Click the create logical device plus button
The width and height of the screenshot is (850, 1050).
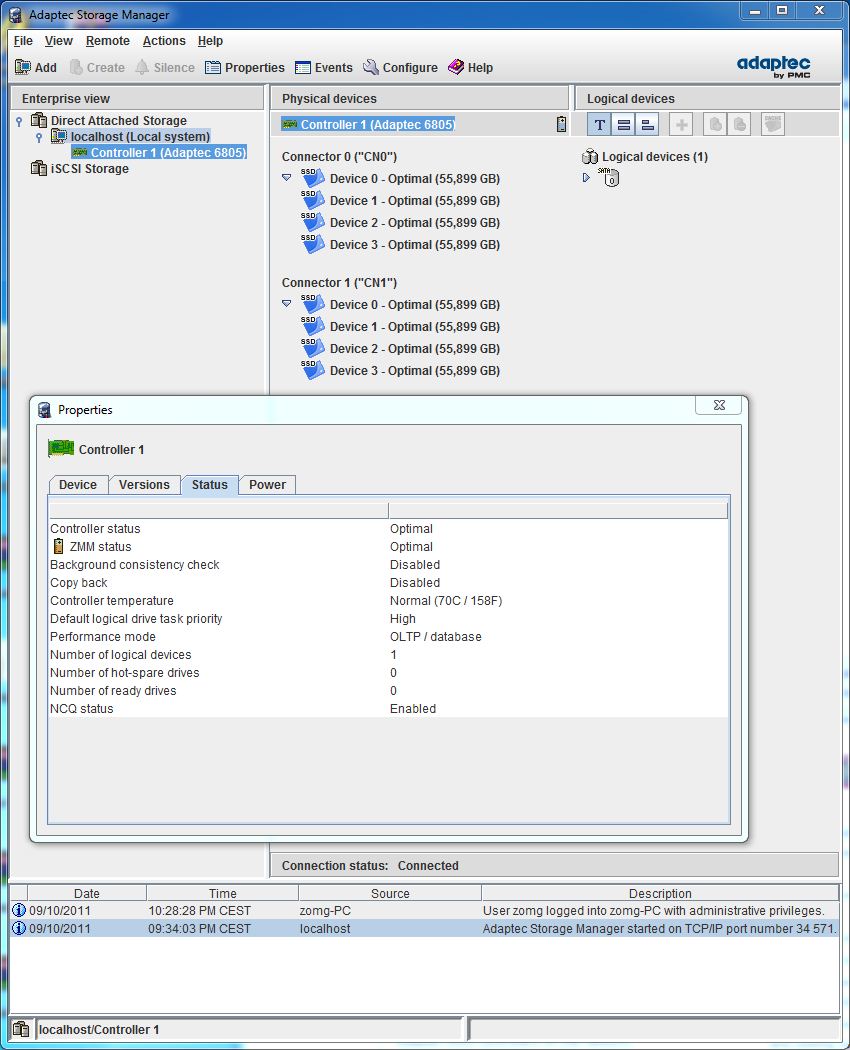[x=681, y=125]
